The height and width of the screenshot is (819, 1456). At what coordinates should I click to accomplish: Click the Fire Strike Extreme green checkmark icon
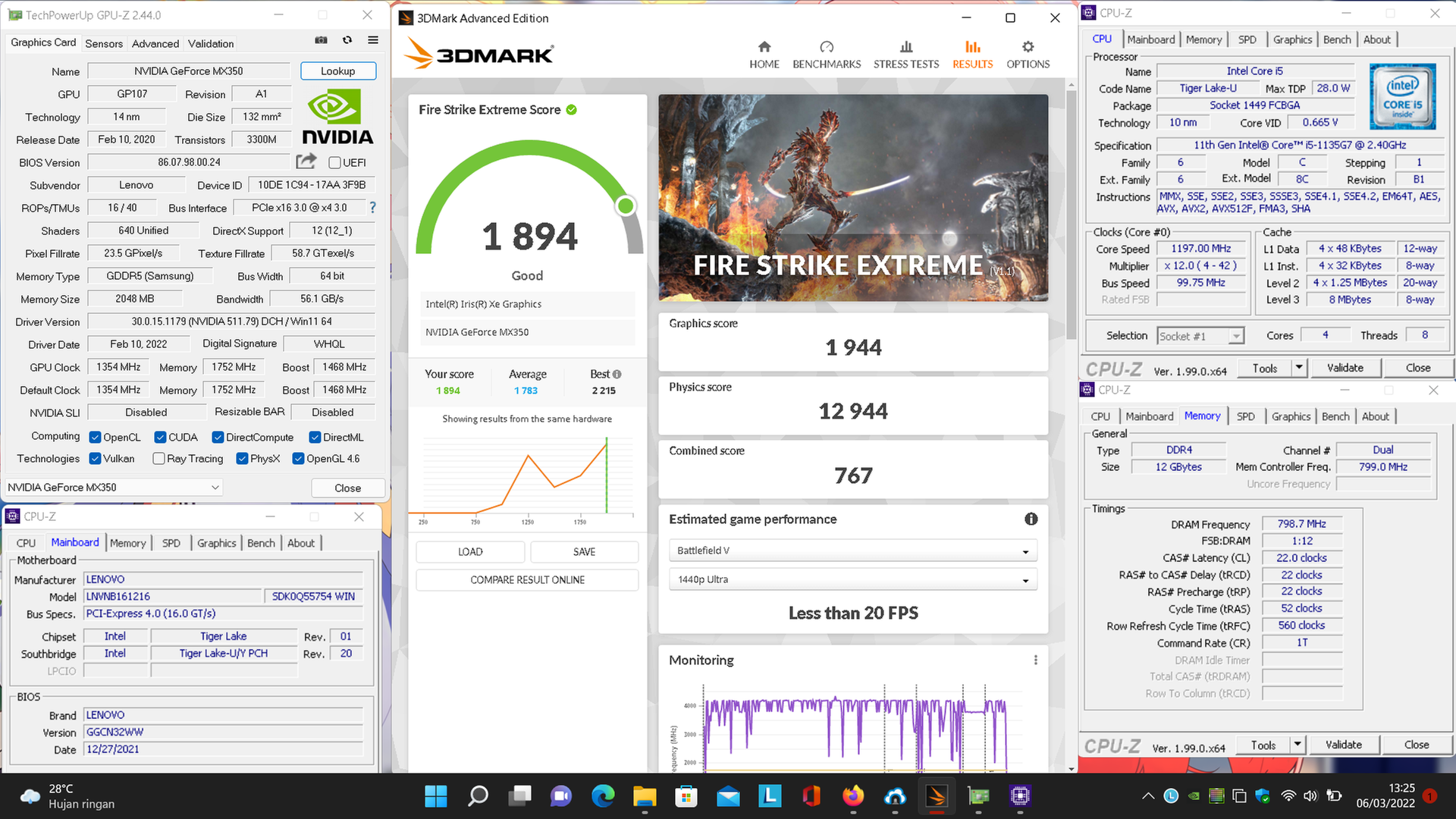coord(572,110)
